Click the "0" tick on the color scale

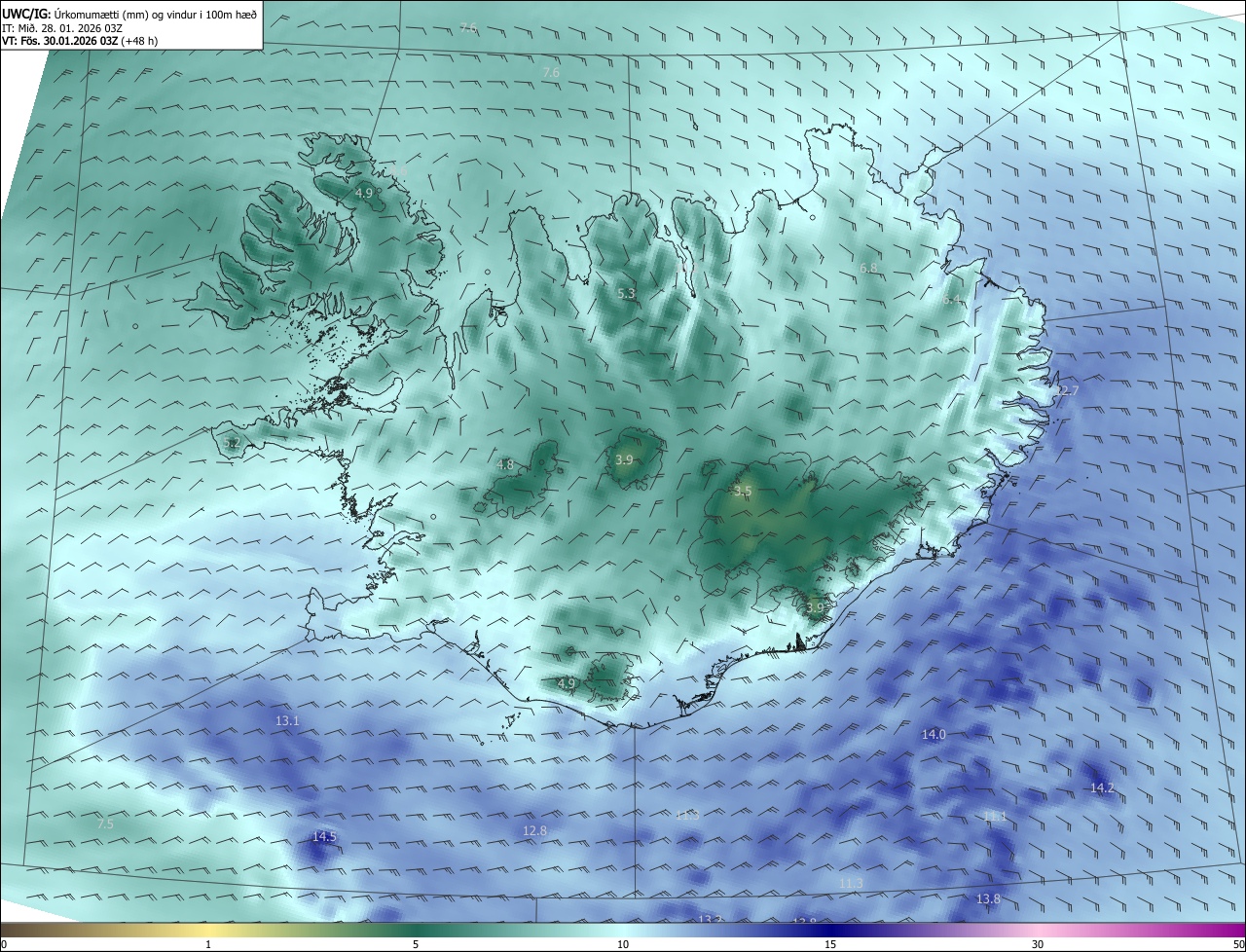tap(4, 944)
